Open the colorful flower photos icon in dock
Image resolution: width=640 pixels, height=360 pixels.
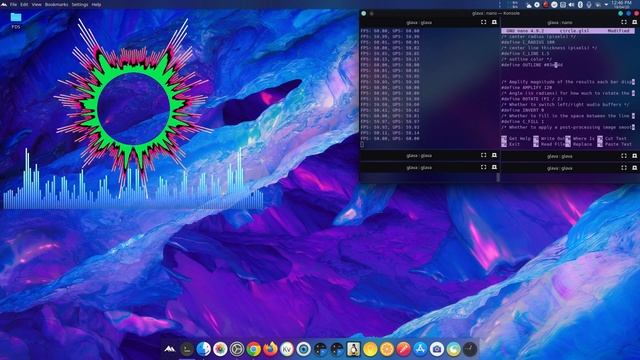(220, 349)
